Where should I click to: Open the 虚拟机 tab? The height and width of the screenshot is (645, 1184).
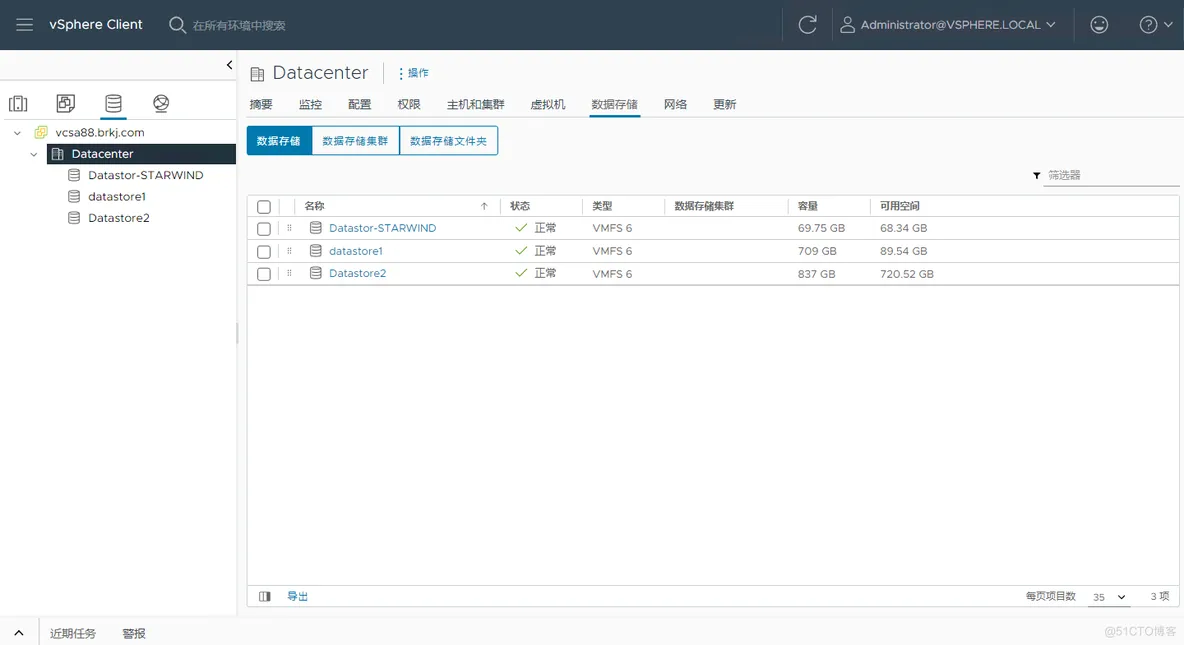(547, 104)
